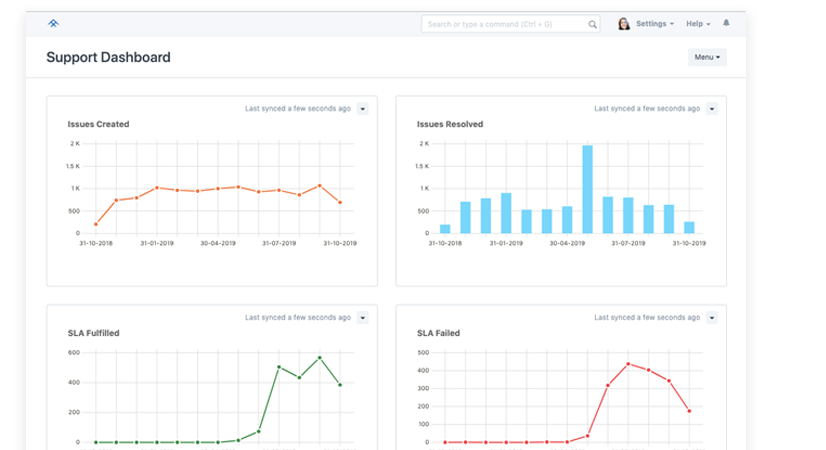This screenshot has width=826, height=450.
Task: Click the Issues Created chart title
Action: point(98,124)
